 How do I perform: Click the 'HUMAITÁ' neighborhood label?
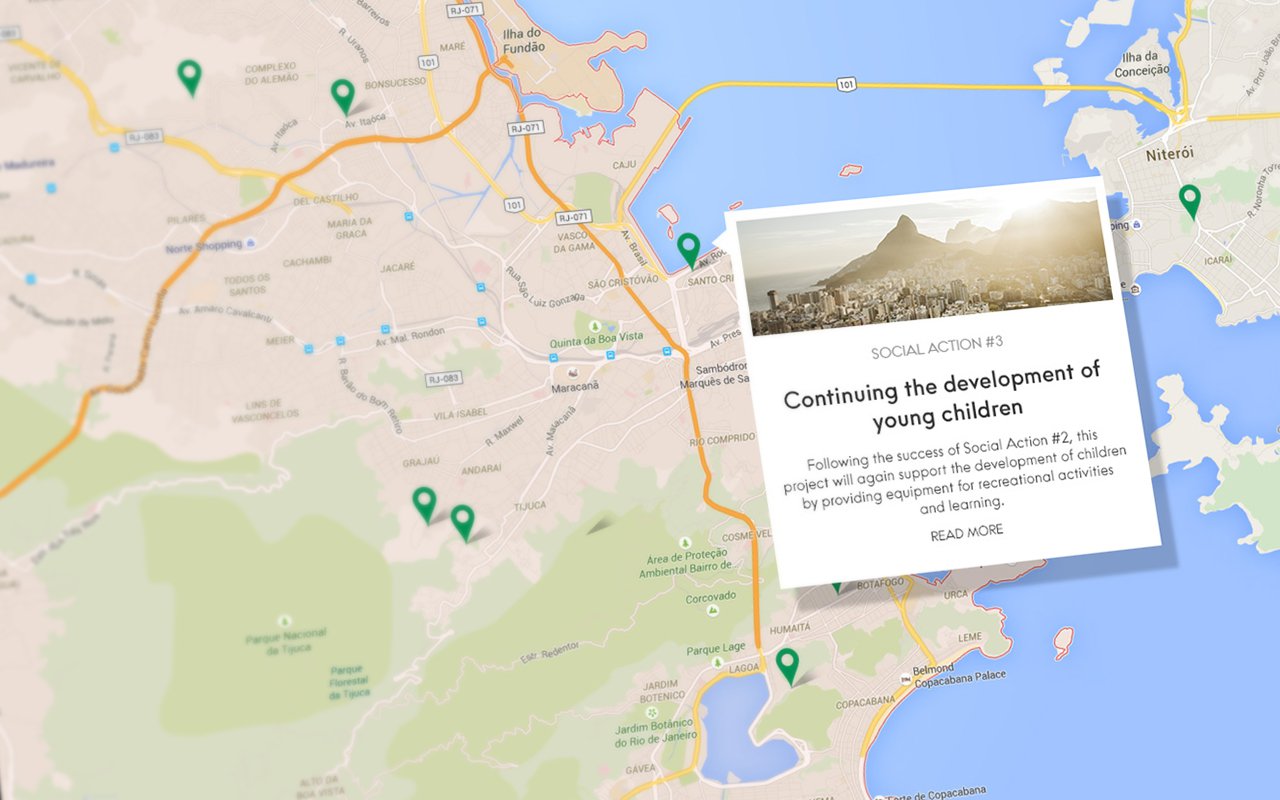pos(789,628)
